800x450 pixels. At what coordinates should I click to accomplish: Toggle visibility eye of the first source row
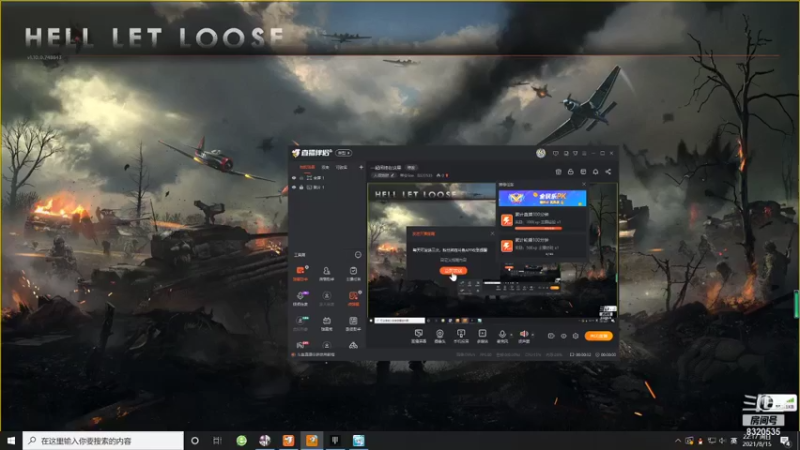[x=294, y=178]
